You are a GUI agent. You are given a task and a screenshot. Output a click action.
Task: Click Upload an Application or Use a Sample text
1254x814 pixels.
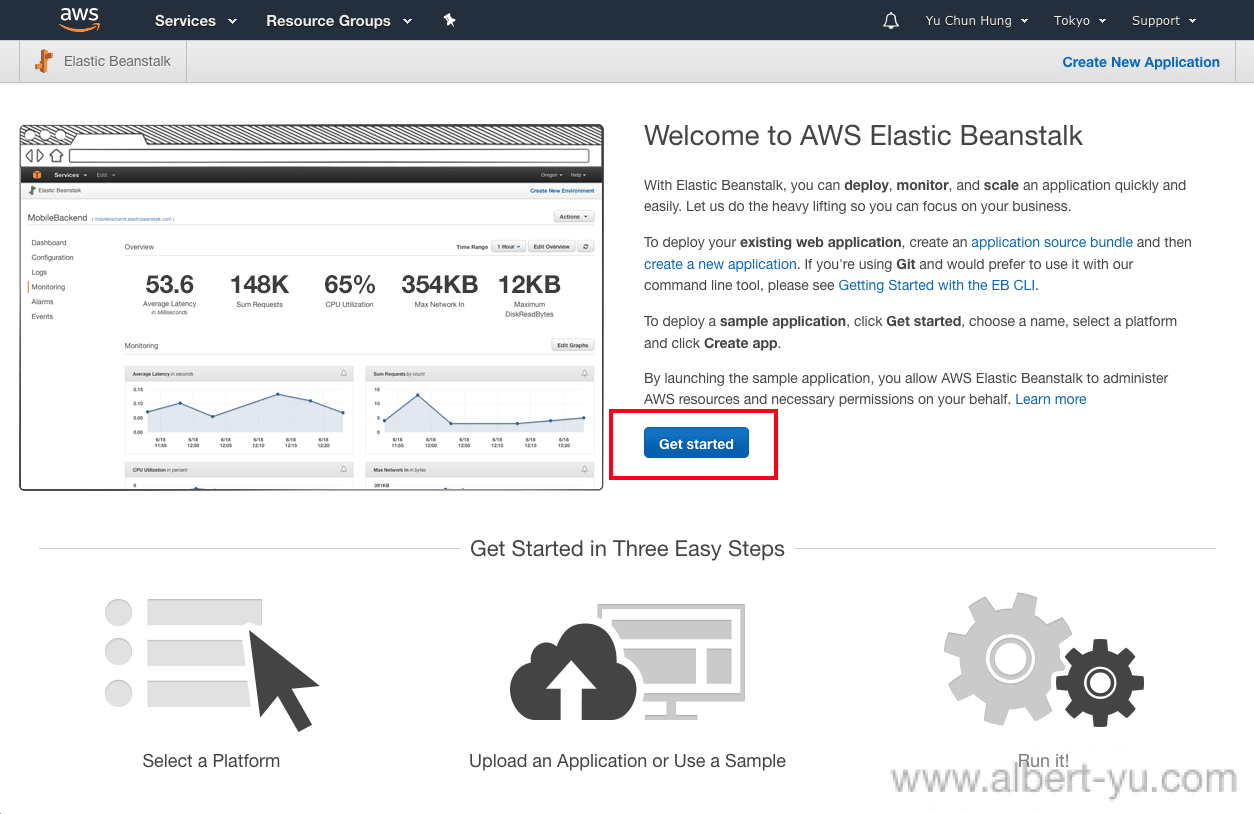tap(627, 761)
